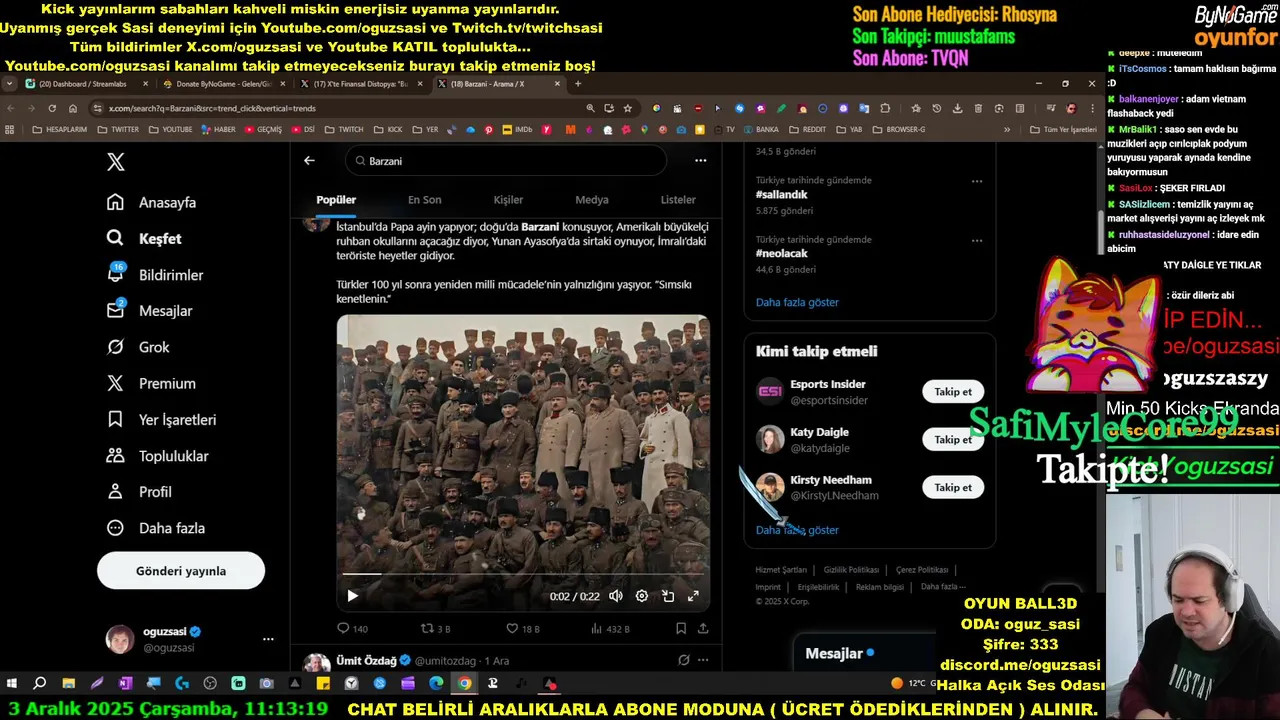Open Yer İşaretleri bookmarks

point(161,419)
